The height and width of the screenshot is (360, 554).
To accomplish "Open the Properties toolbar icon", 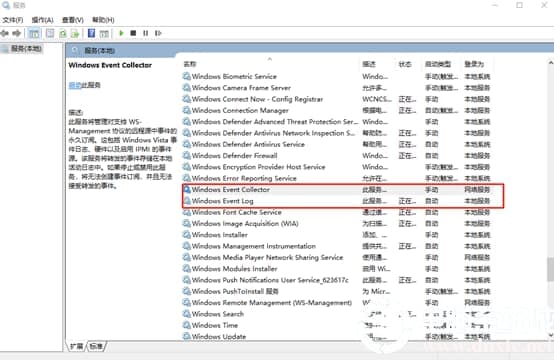I will (x=50, y=33).
